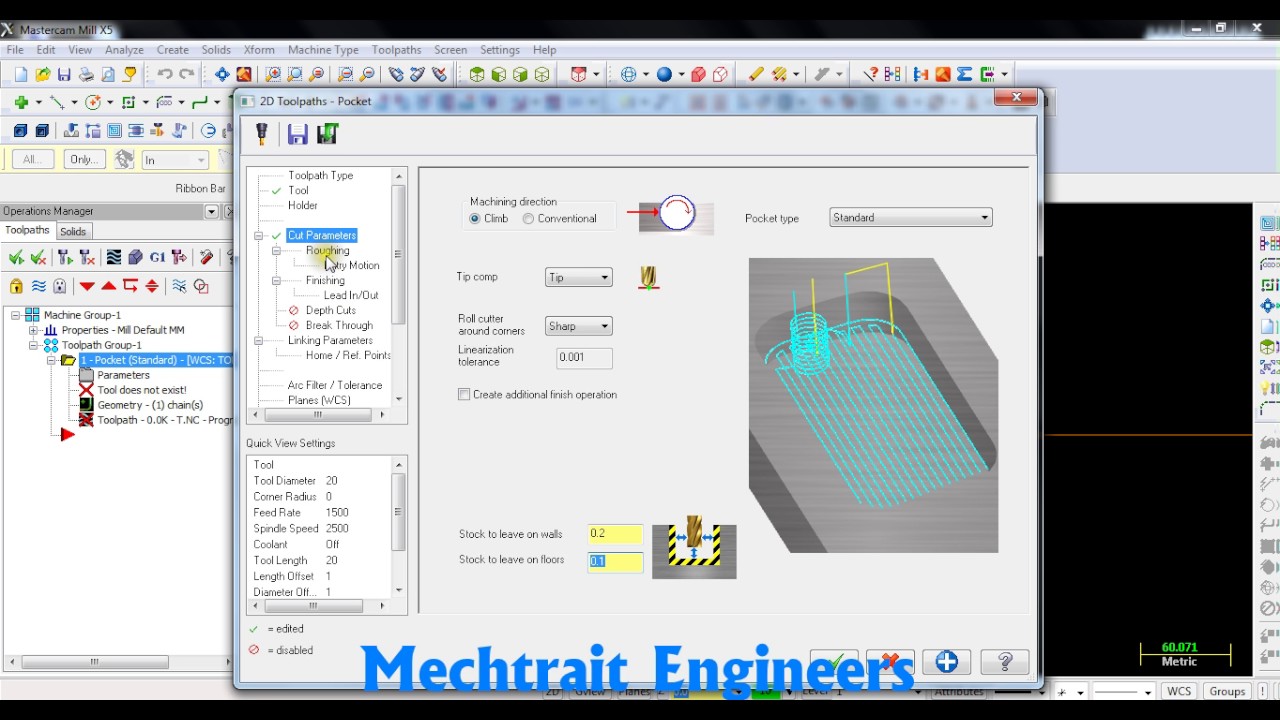This screenshot has height=720, width=1280.
Task: Select Break Through in parameter tree
Action: (339, 326)
